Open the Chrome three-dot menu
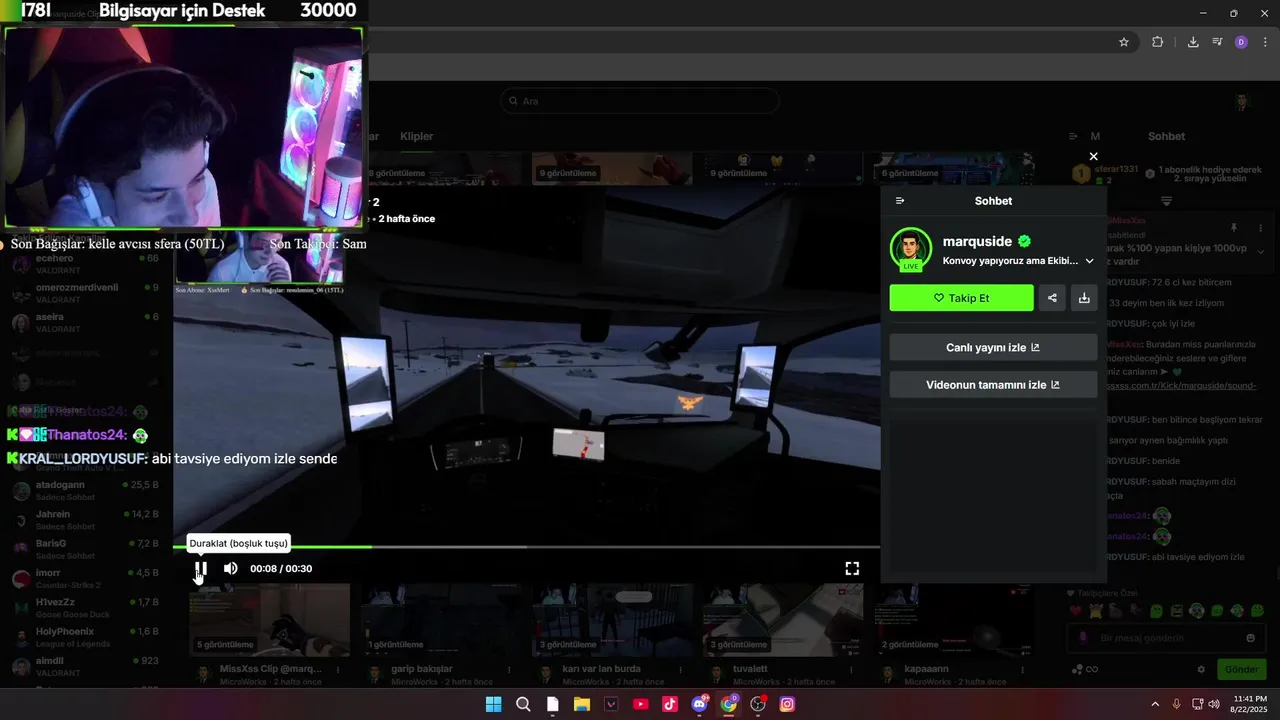 click(x=1265, y=42)
